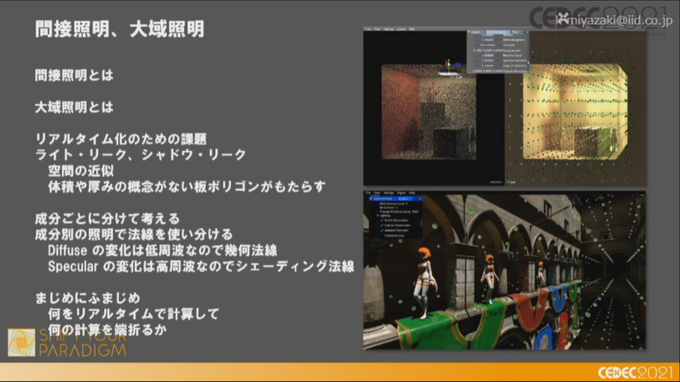Click scrollbar of Cornell box properties panel
Screen dimensions: 680x382
click(x=529, y=62)
